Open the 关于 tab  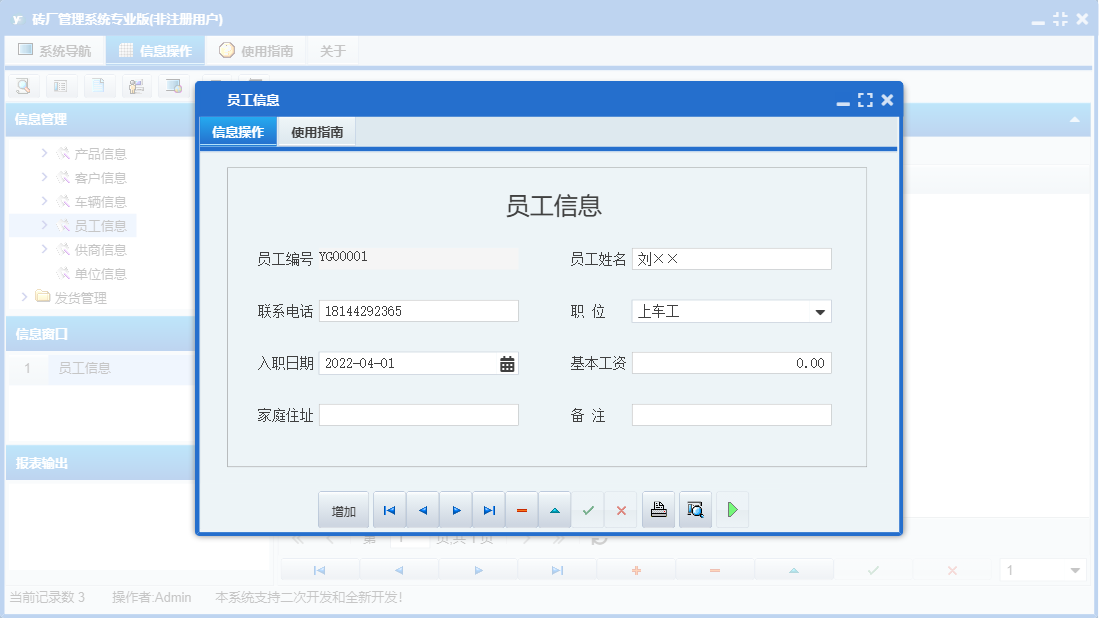(x=333, y=48)
